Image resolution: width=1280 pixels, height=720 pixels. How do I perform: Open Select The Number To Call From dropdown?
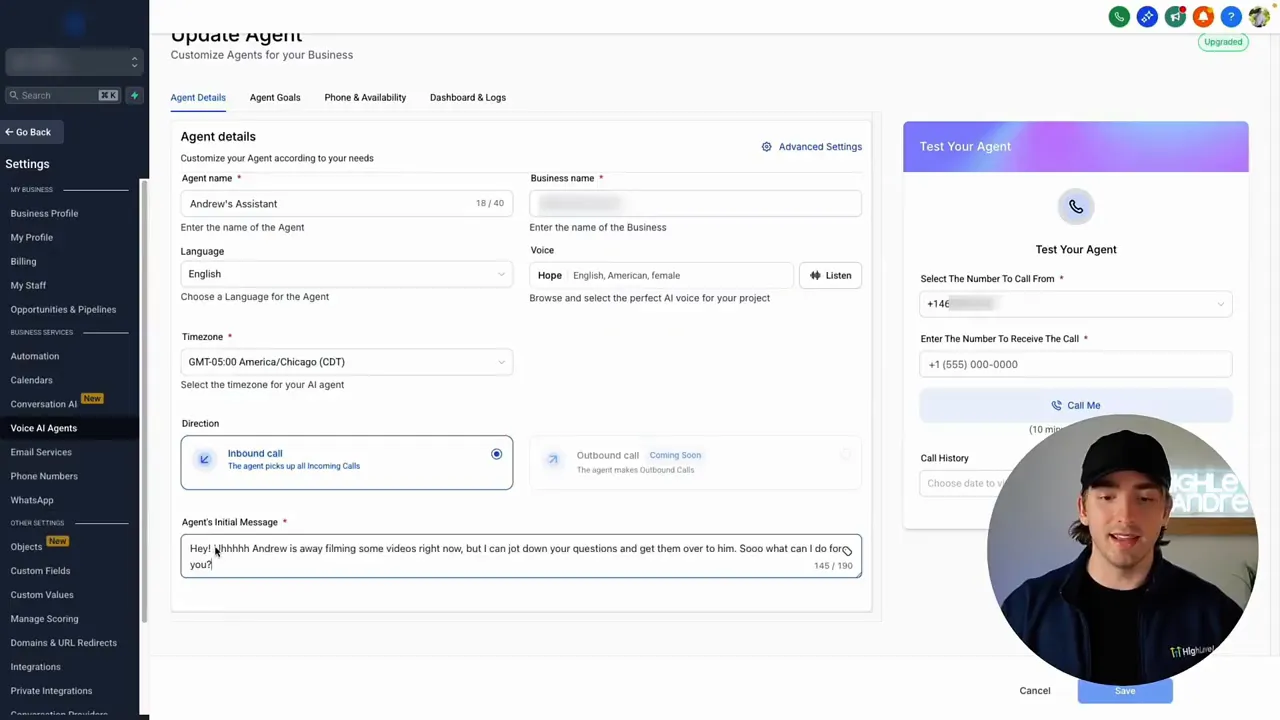pyautogui.click(x=1076, y=304)
